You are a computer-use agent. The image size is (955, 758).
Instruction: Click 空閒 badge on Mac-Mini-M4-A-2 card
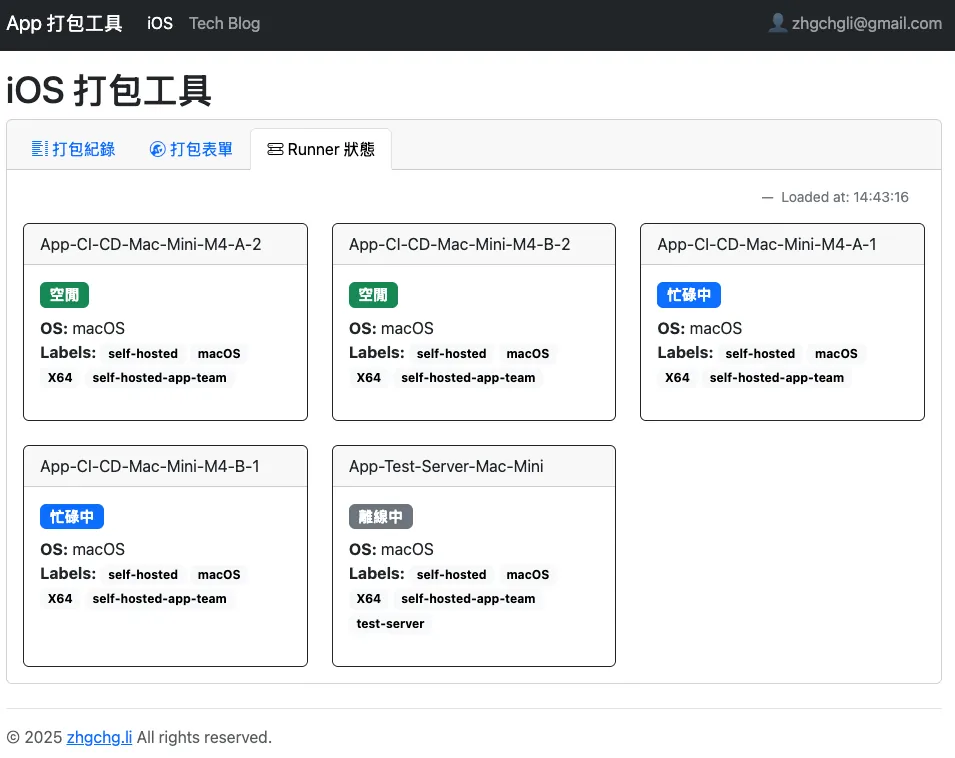pyautogui.click(x=65, y=295)
